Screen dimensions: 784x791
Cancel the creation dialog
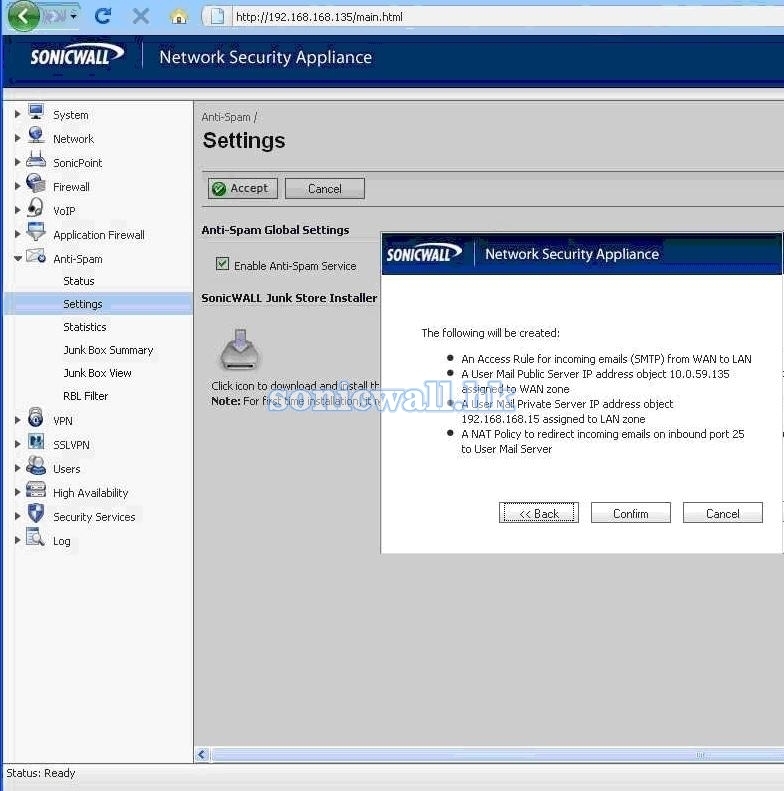point(722,513)
